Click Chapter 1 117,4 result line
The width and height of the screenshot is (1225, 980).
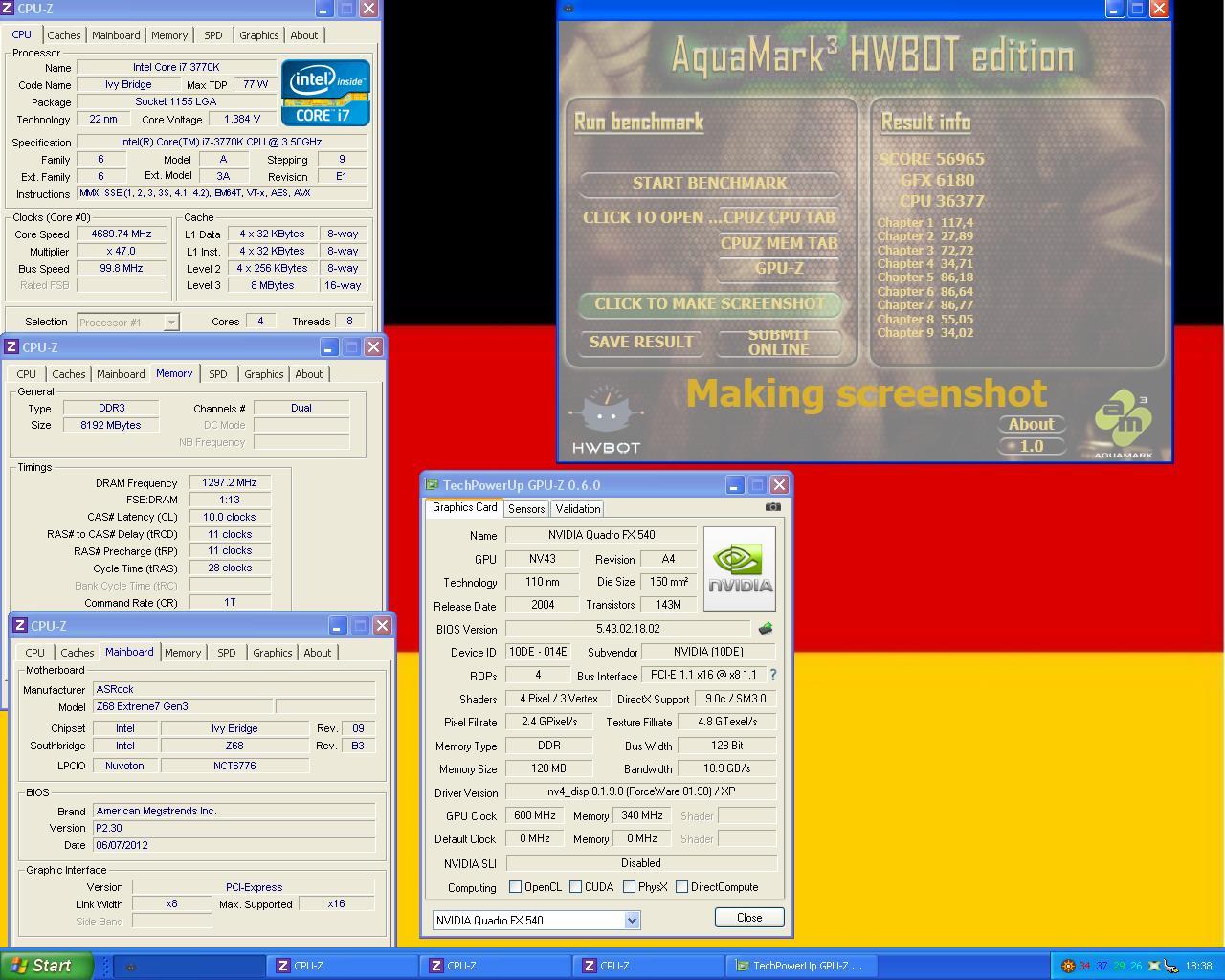[x=925, y=222]
